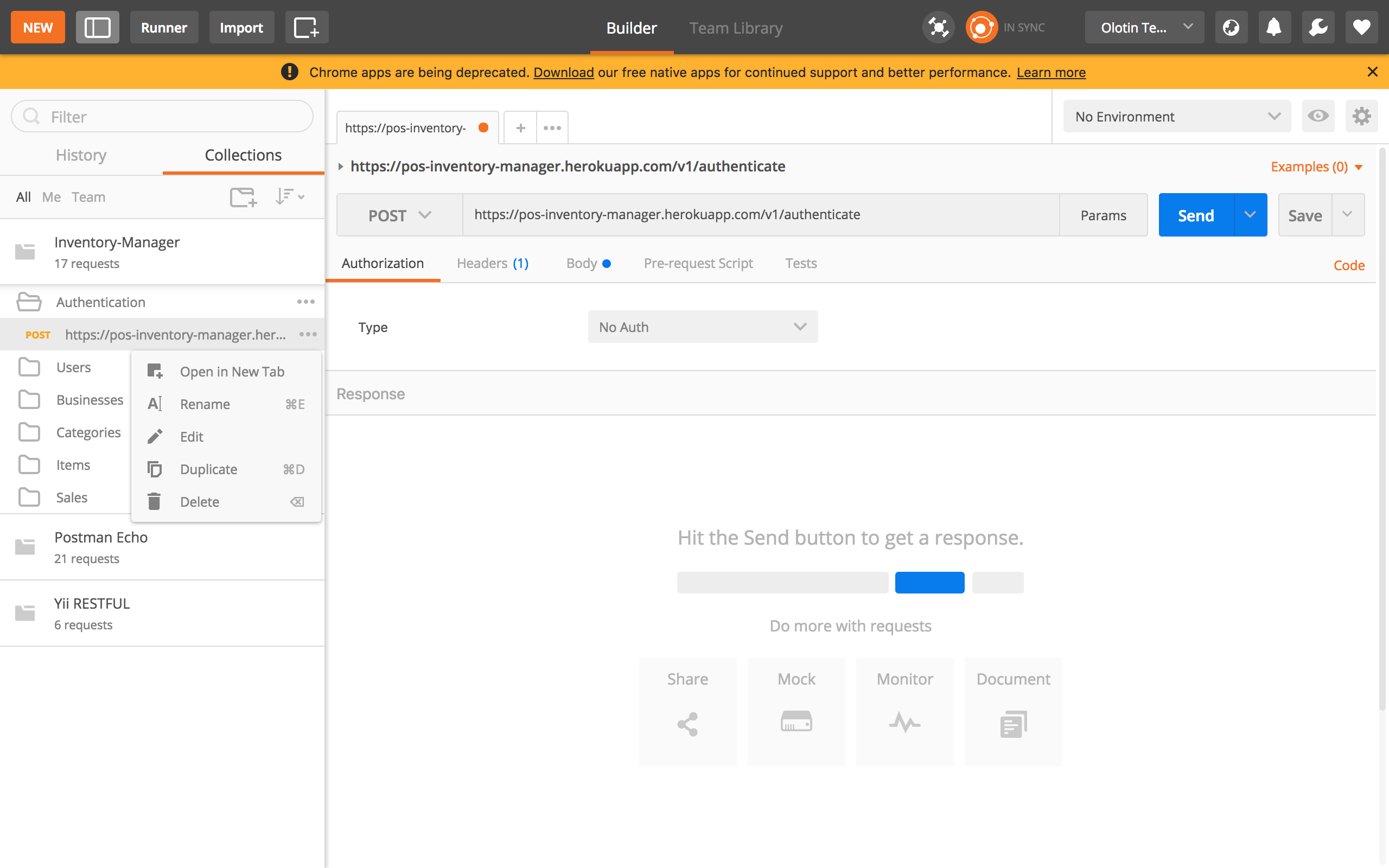Open the interceptor/proxy satellite icon
1389x868 pixels.
coord(938,28)
